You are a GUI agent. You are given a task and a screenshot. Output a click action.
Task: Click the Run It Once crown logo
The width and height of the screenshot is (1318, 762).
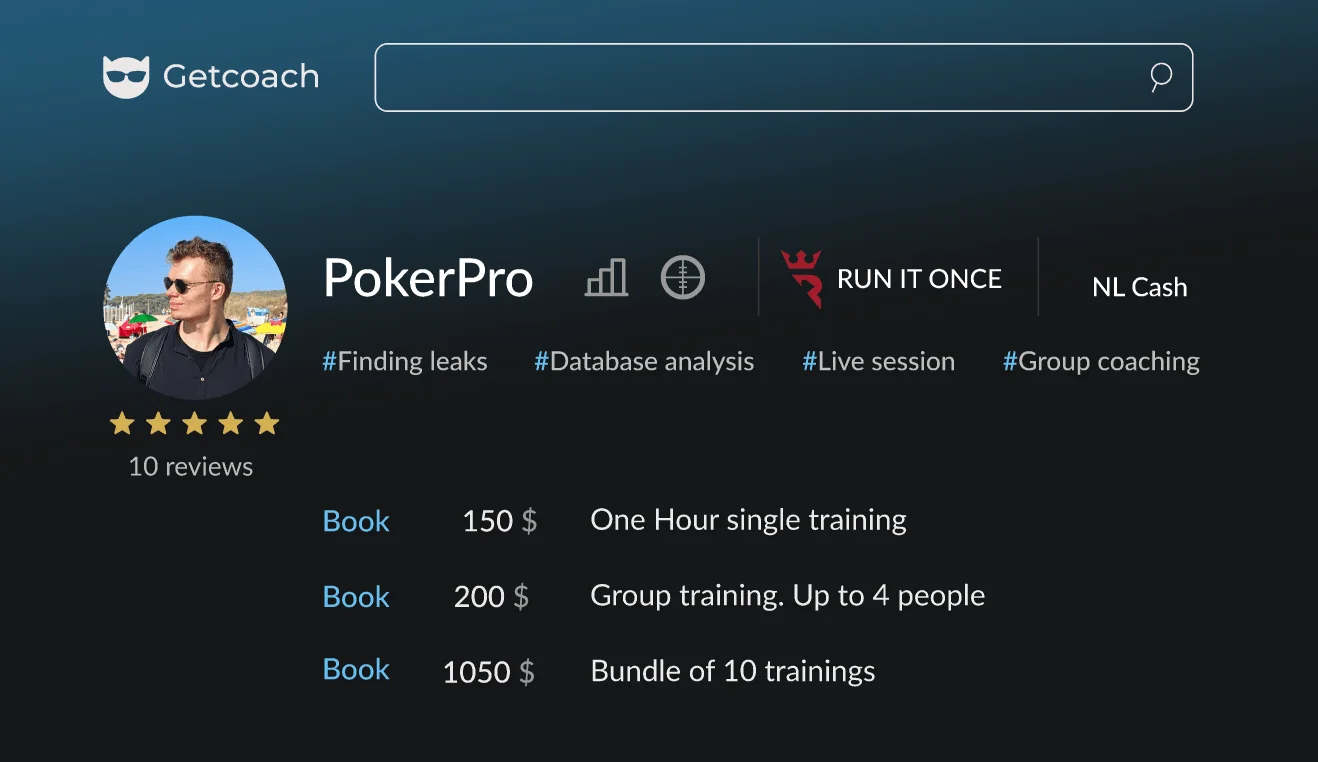click(x=802, y=279)
